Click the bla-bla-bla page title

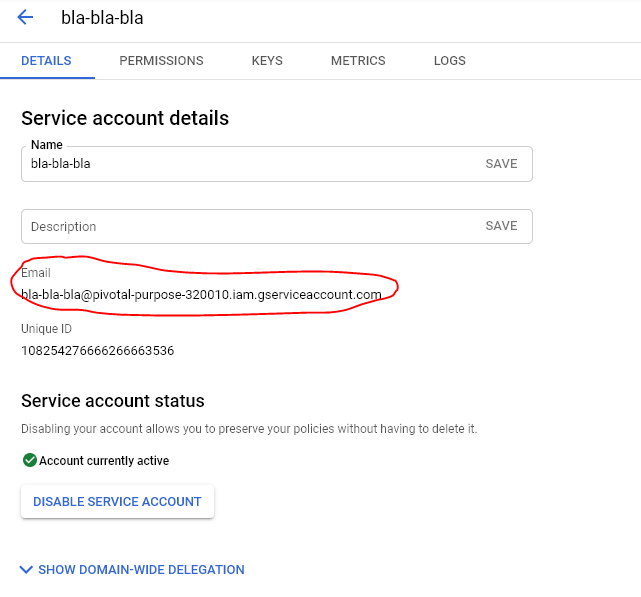click(102, 18)
